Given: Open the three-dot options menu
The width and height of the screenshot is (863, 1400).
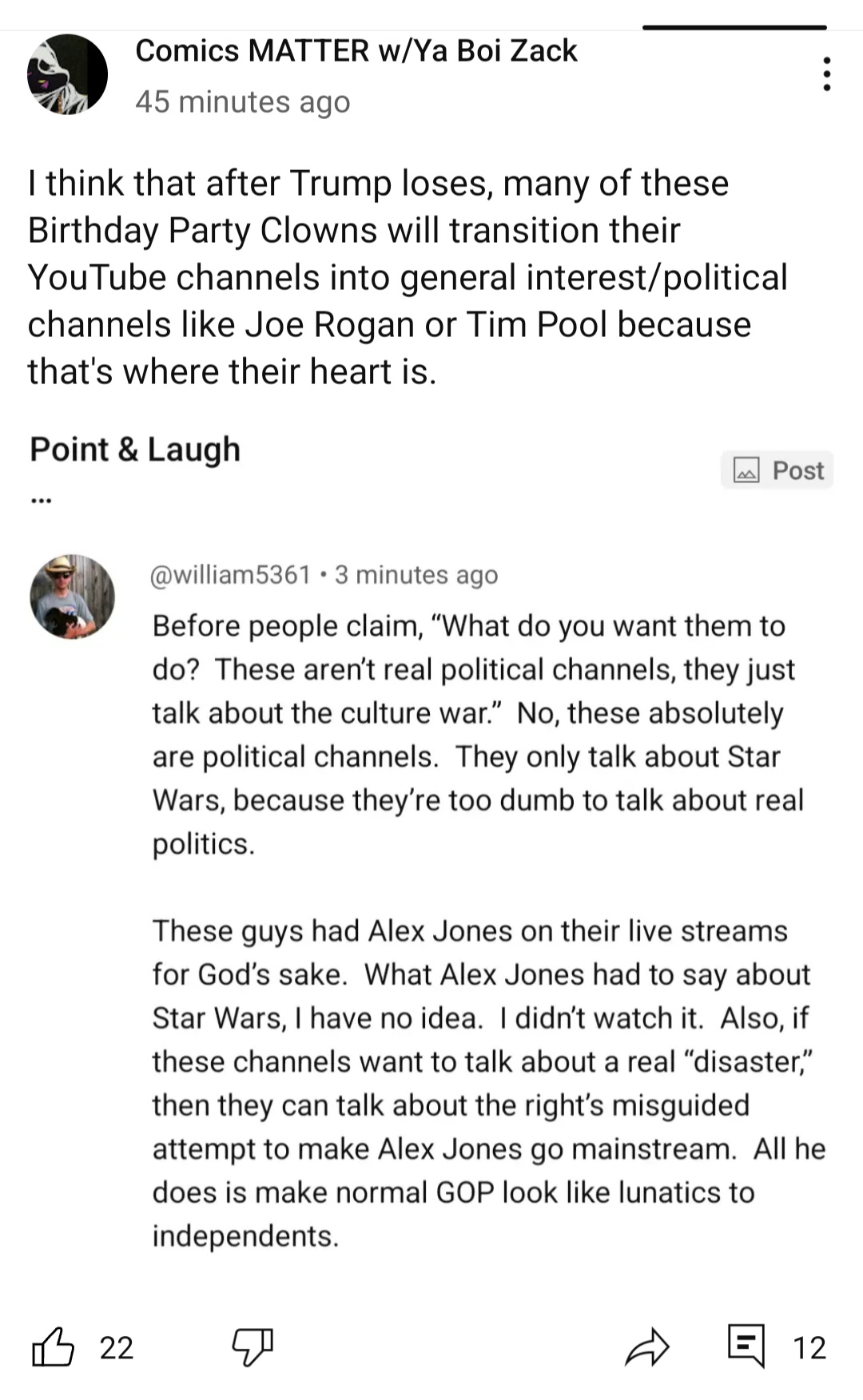Looking at the screenshot, I should click(x=826, y=74).
